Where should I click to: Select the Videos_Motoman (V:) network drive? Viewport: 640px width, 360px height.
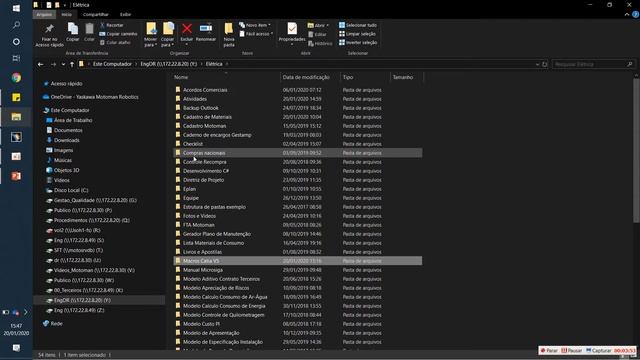pyautogui.click(x=94, y=270)
